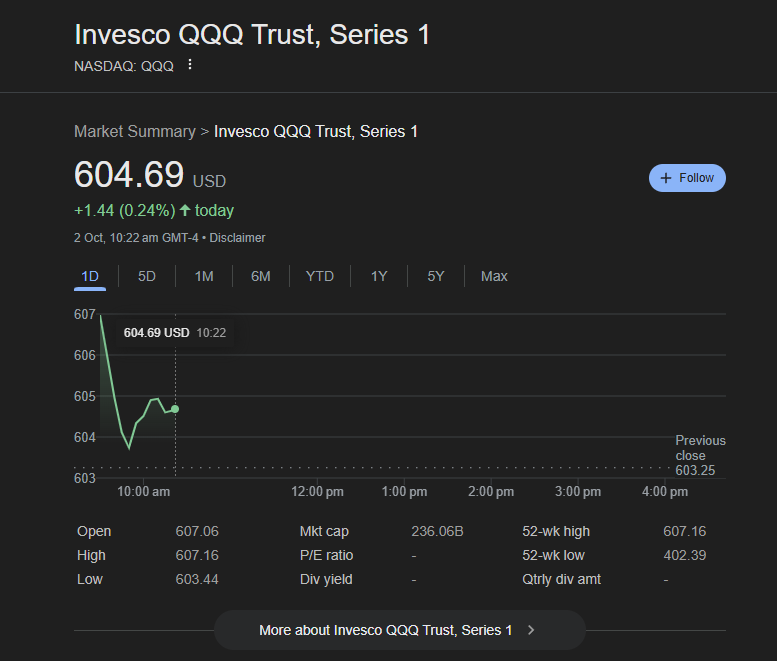Show the 5Y chart range
Screen dimensions: 777x661
(436, 276)
